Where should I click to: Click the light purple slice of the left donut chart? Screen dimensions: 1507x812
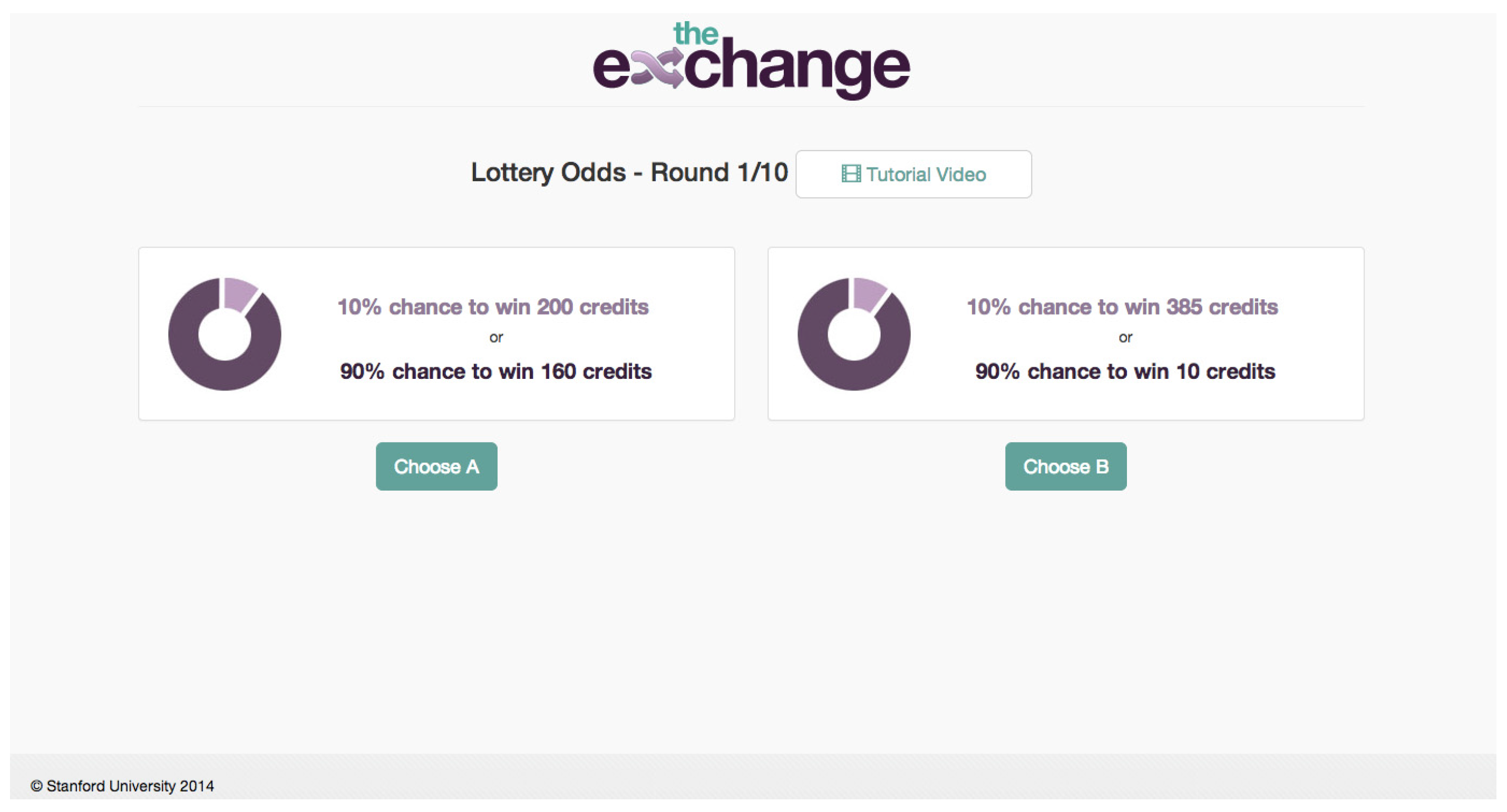[239, 292]
